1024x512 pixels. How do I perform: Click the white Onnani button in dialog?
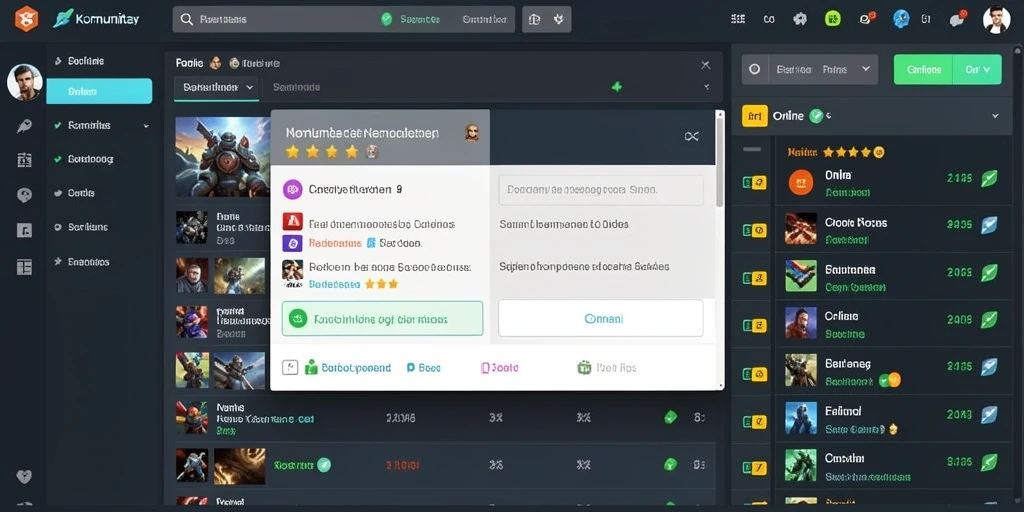coord(601,318)
